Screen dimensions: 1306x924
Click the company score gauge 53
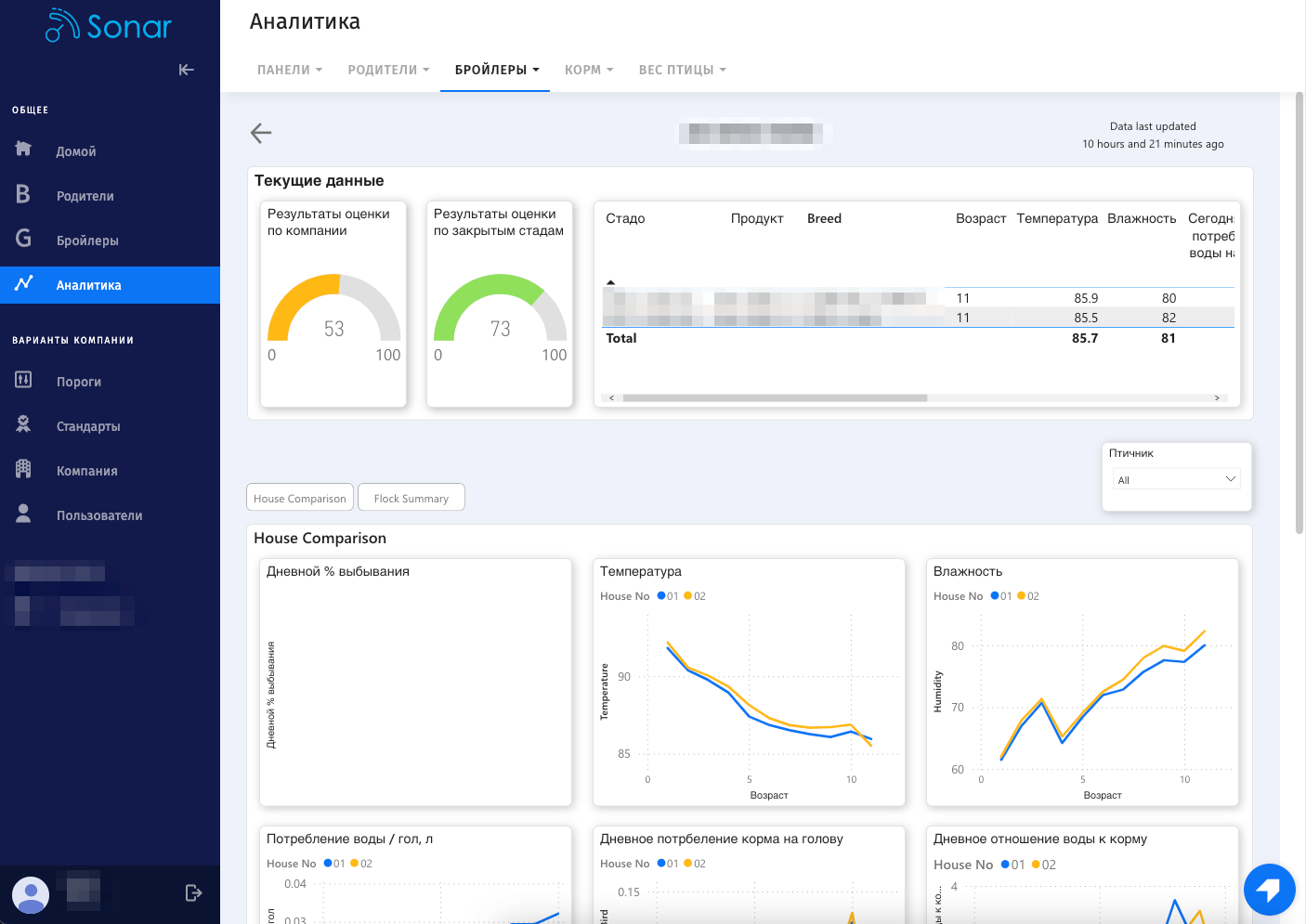(334, 309)
